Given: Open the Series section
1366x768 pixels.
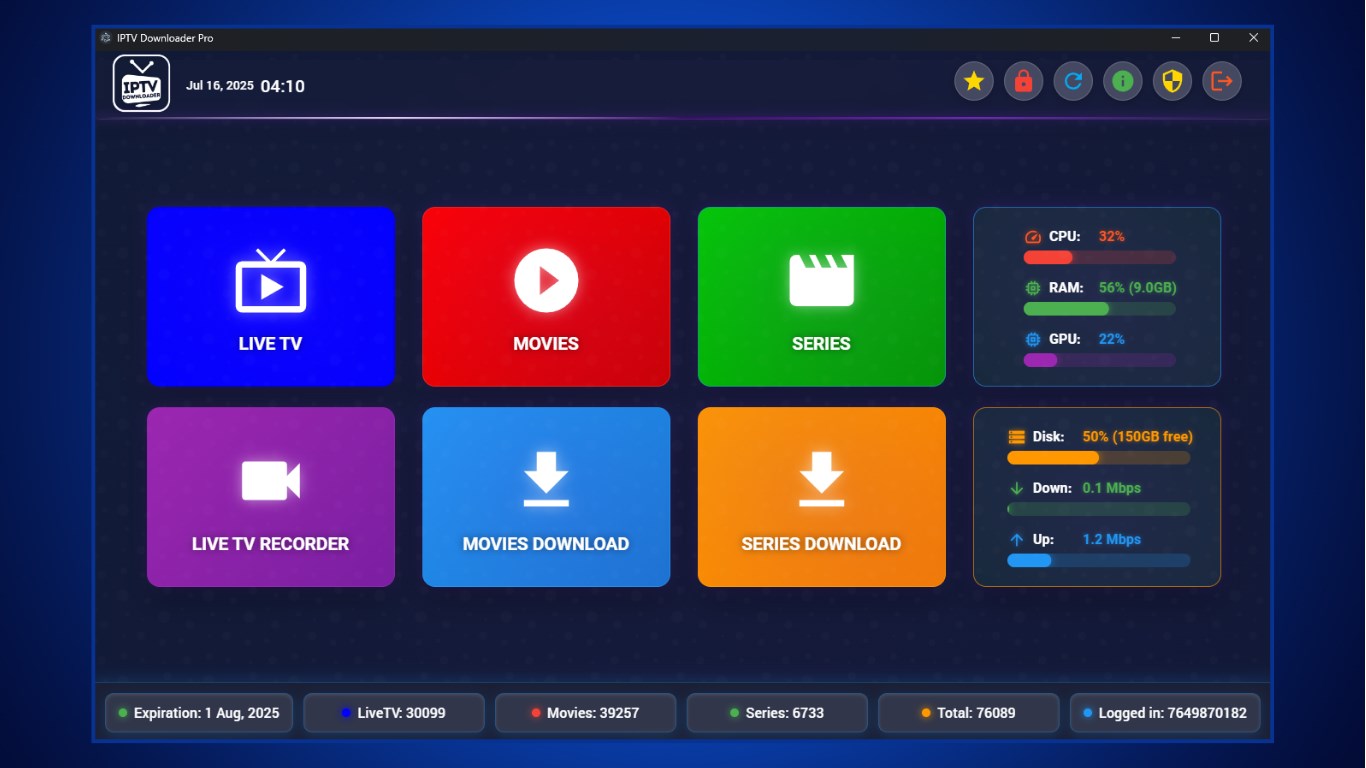Looking at the screenshot, I should coord(821,296).
